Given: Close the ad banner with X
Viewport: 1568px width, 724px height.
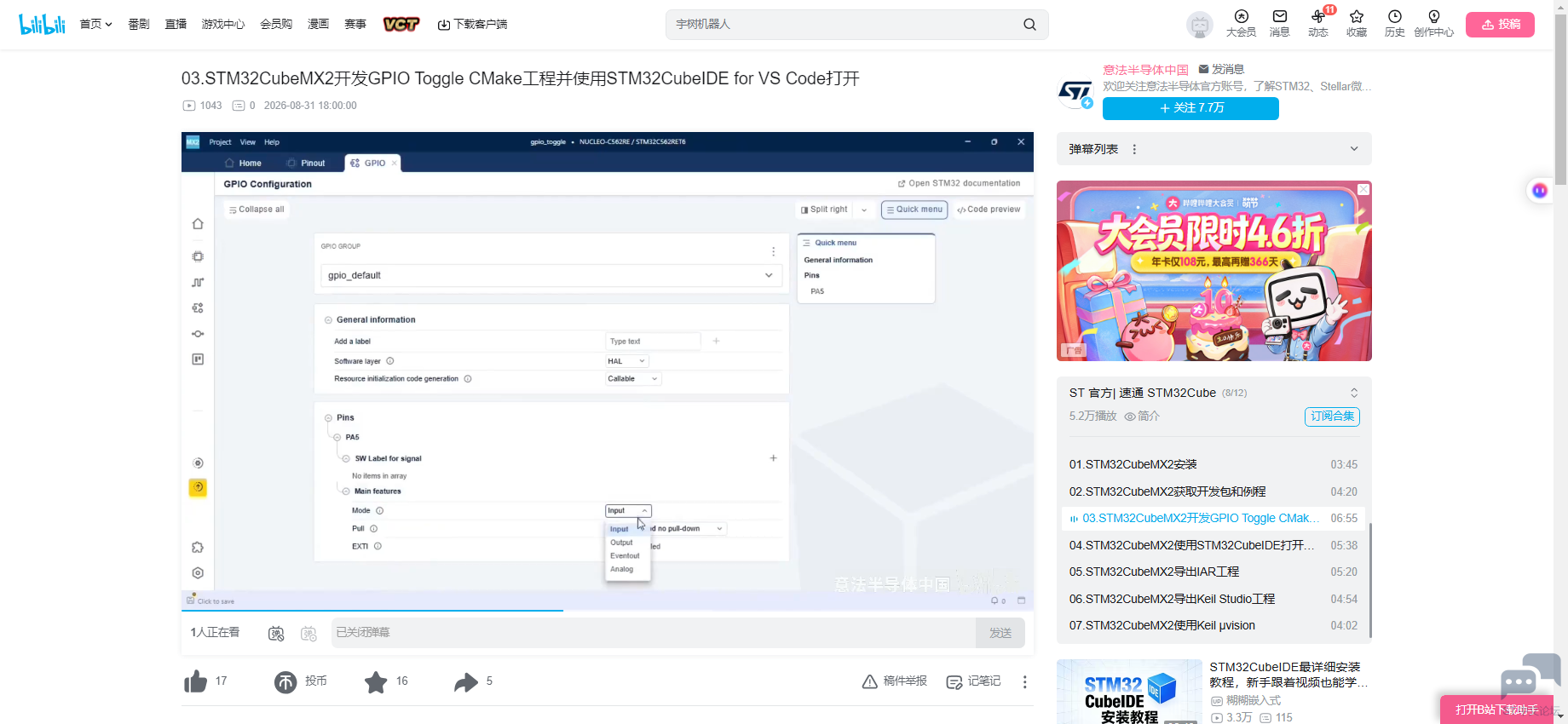Looking at the screenshot, I should [x=1363, y=189].
